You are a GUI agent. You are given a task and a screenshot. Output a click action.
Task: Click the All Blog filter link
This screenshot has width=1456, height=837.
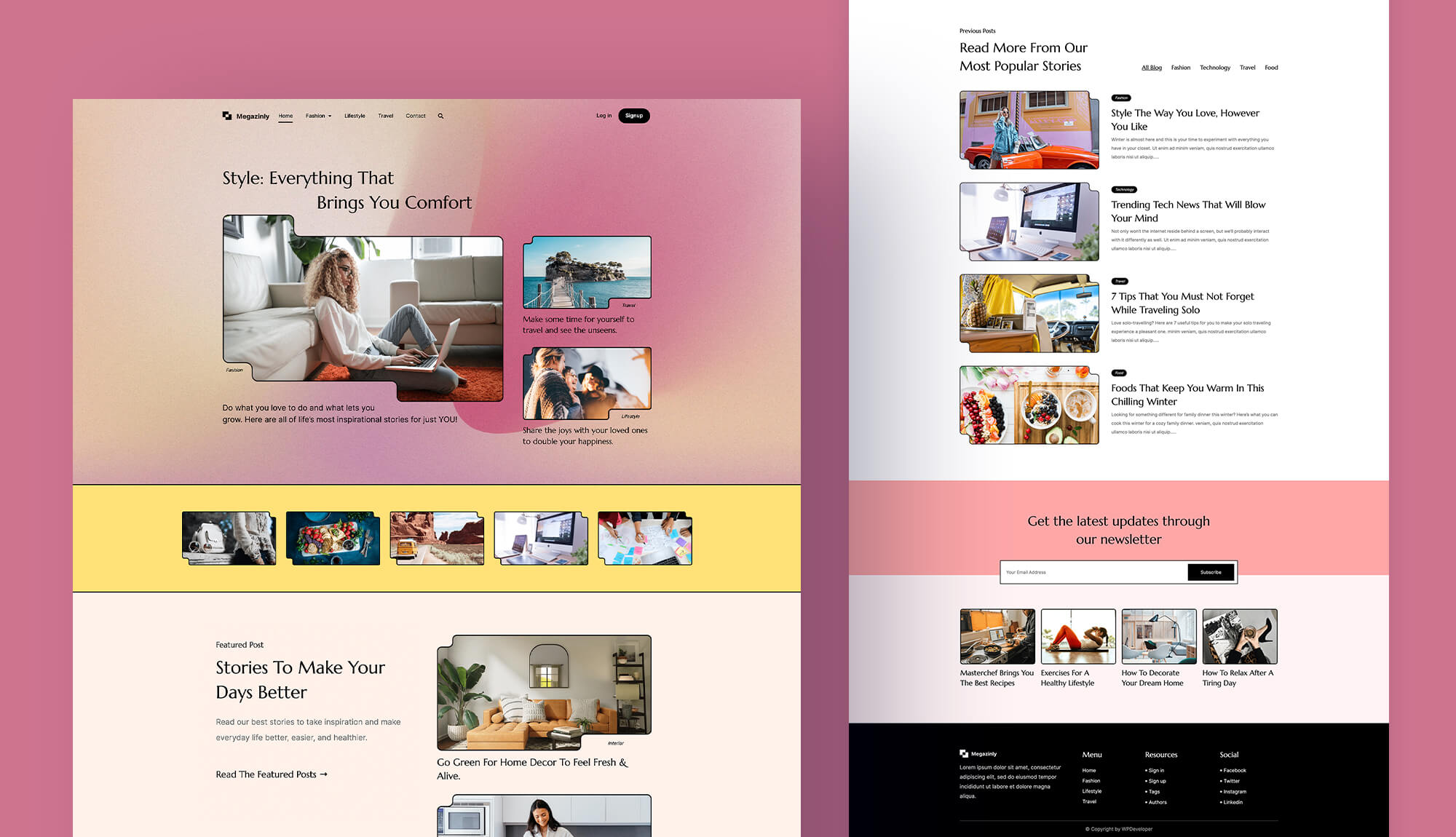(1151, 68)
